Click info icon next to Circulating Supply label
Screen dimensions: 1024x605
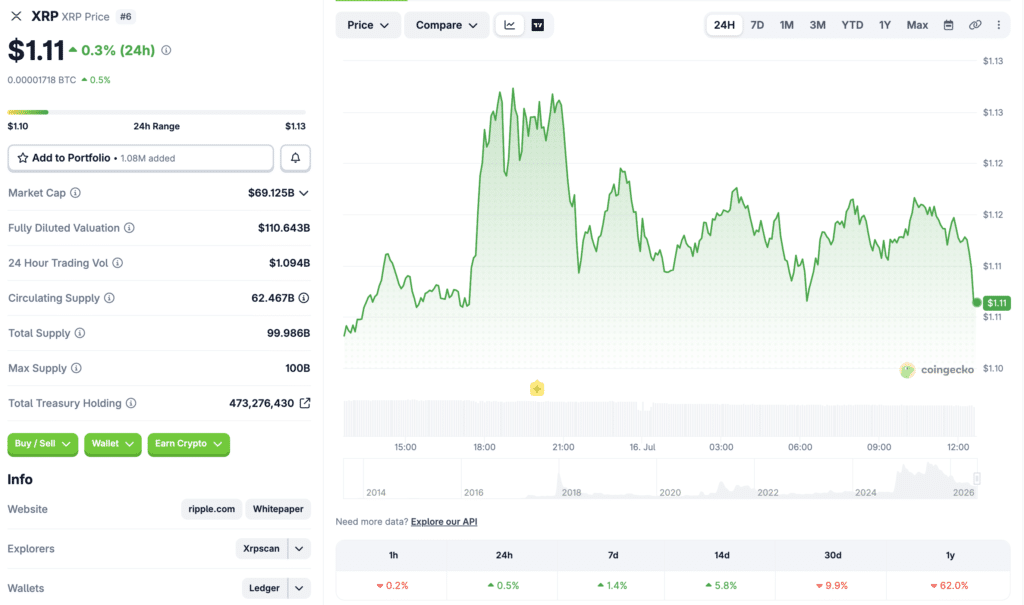(109, 298)
